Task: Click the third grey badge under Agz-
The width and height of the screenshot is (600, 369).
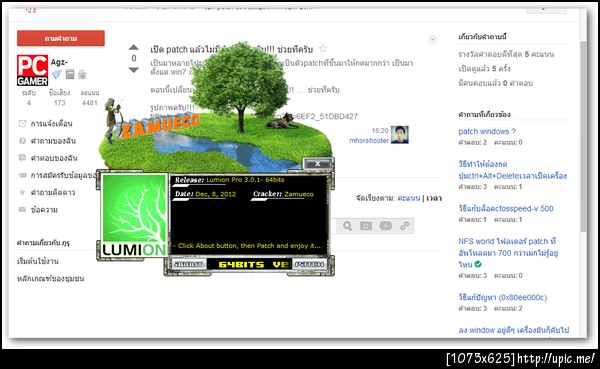Action: pos(82,74)
